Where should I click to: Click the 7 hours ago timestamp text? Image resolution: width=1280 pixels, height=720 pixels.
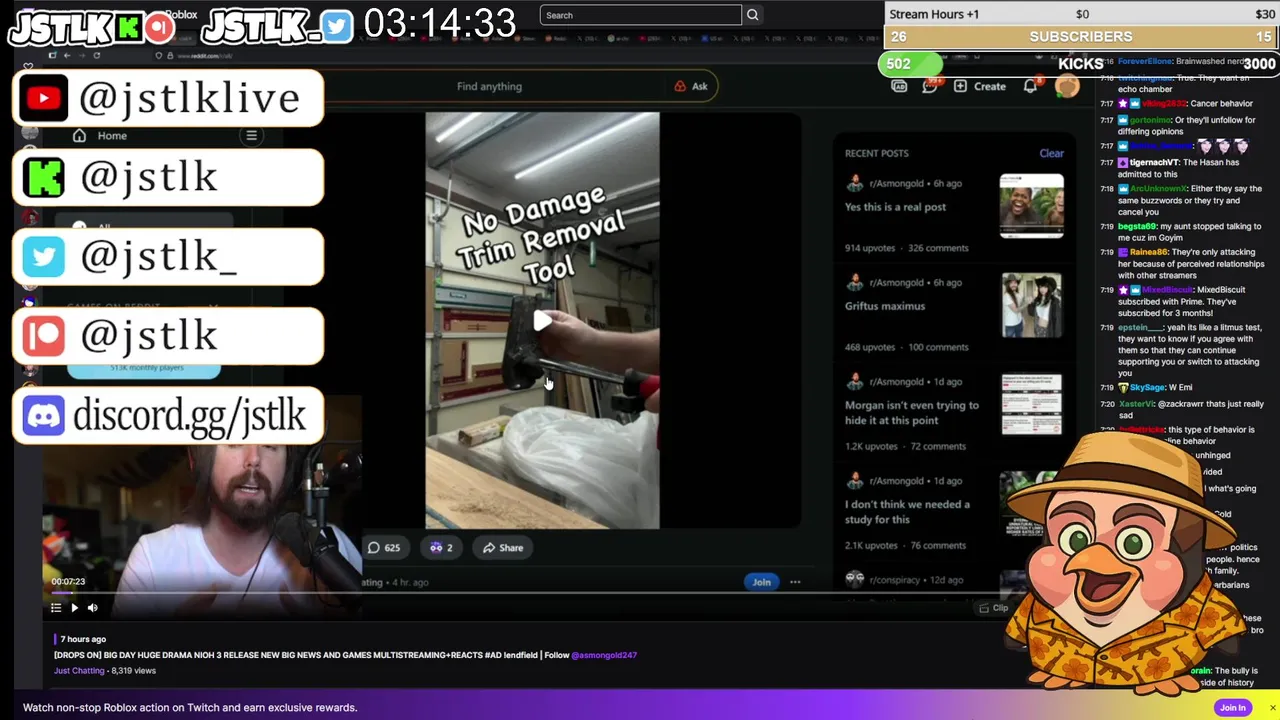[x=83, y=639]
